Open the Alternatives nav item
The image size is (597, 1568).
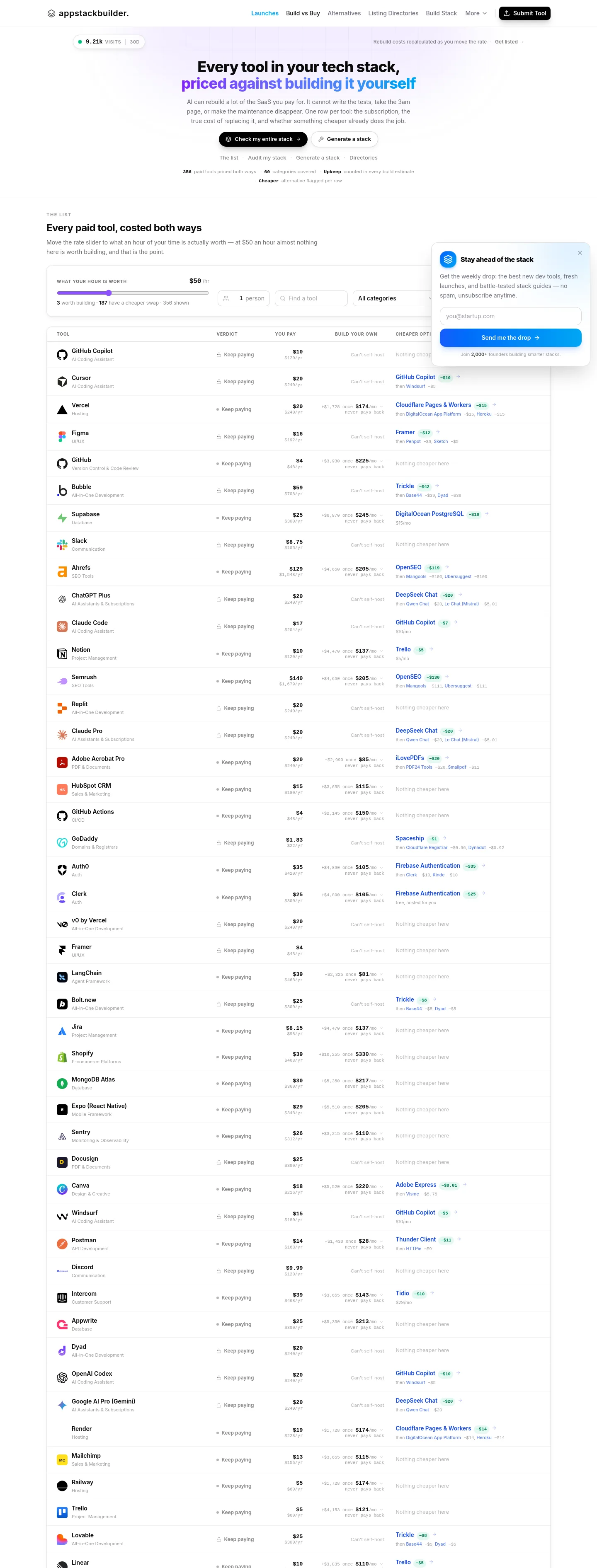tap(344, 13)
